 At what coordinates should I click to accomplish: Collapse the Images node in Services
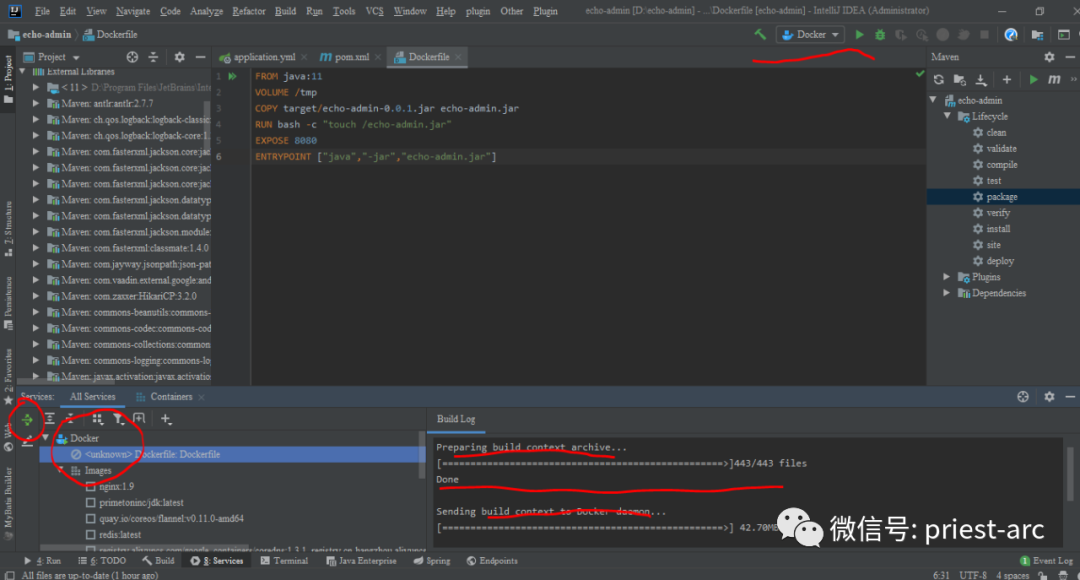click(x=61, y=470)
